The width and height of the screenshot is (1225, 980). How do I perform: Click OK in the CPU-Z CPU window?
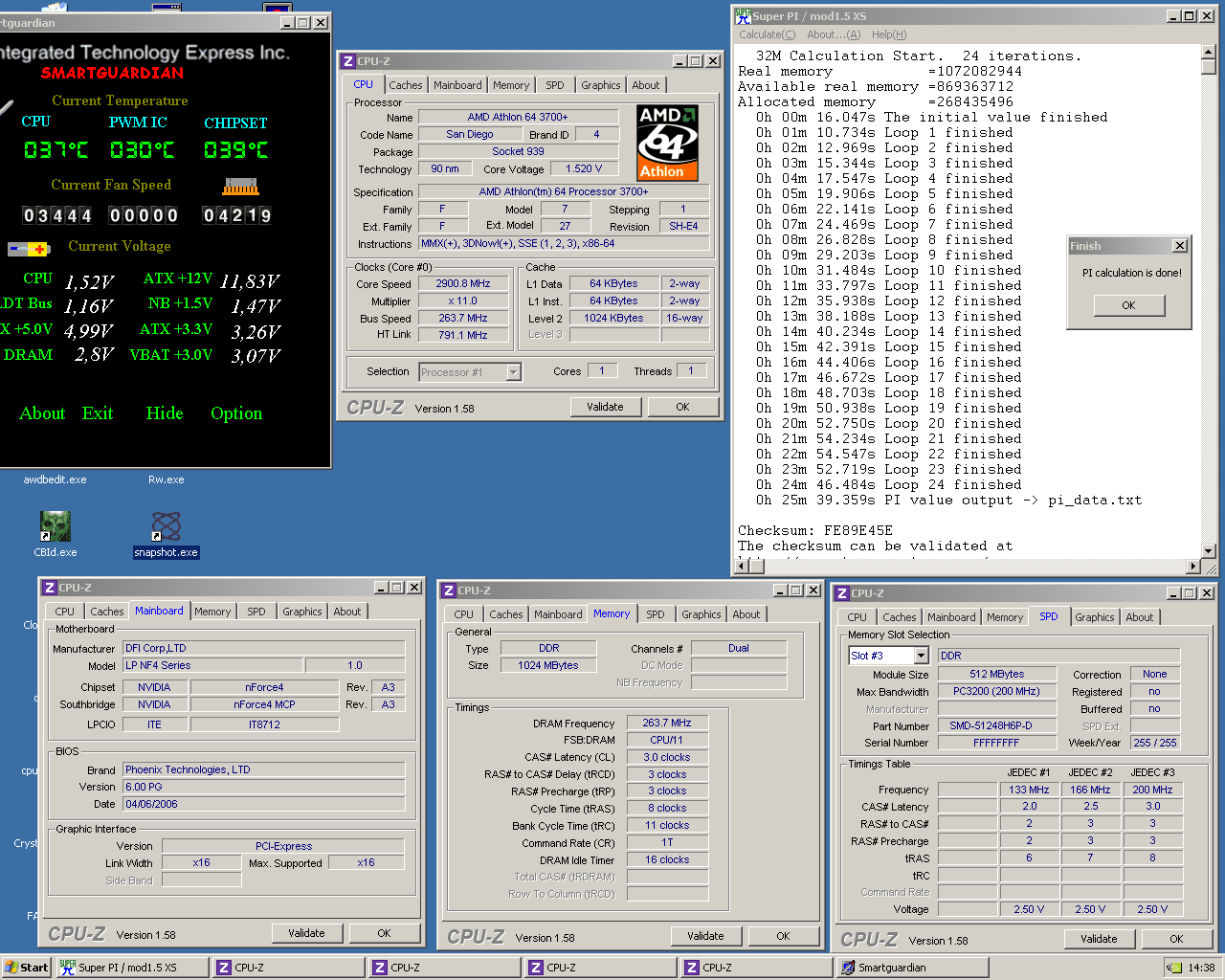pyautogui.click(x=682, y=407)
